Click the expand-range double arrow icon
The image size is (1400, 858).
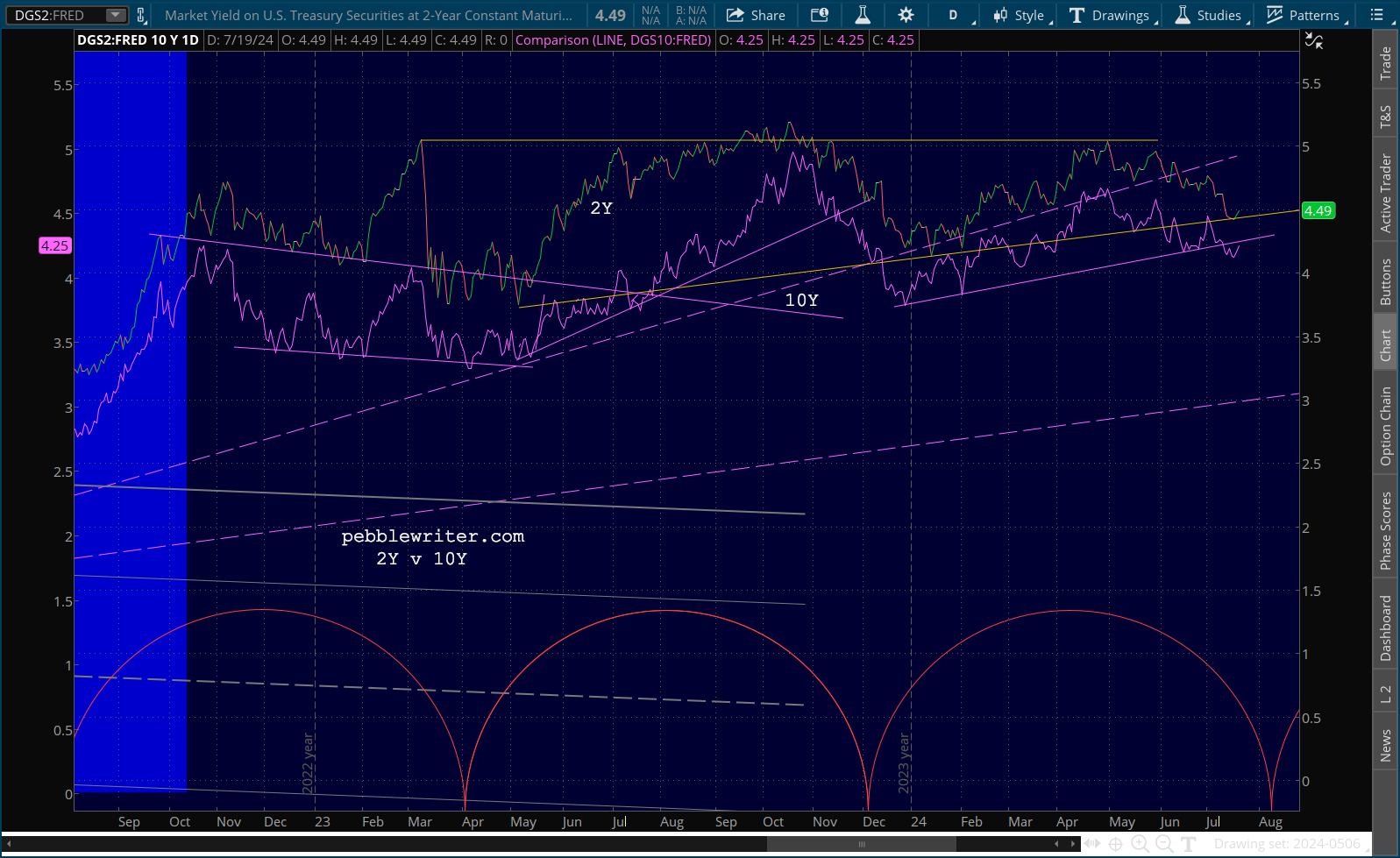1091,844
